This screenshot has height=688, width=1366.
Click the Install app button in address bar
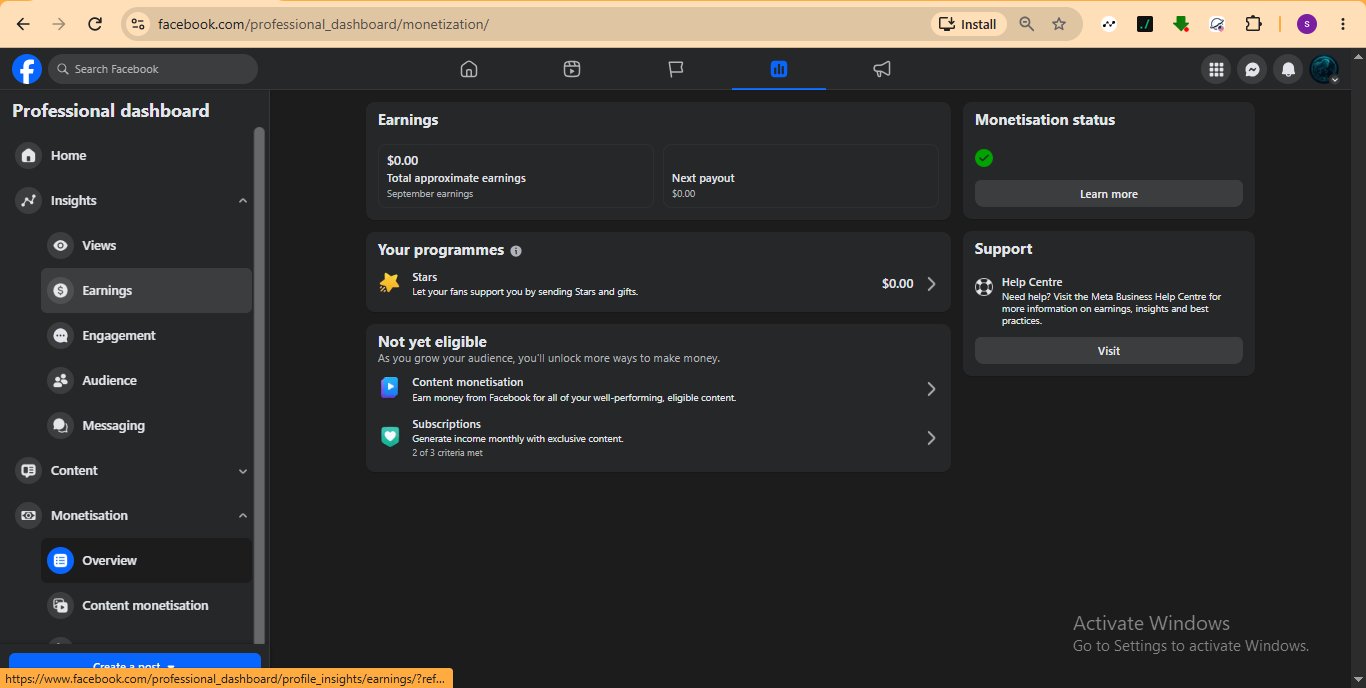[x=967, y=24]
